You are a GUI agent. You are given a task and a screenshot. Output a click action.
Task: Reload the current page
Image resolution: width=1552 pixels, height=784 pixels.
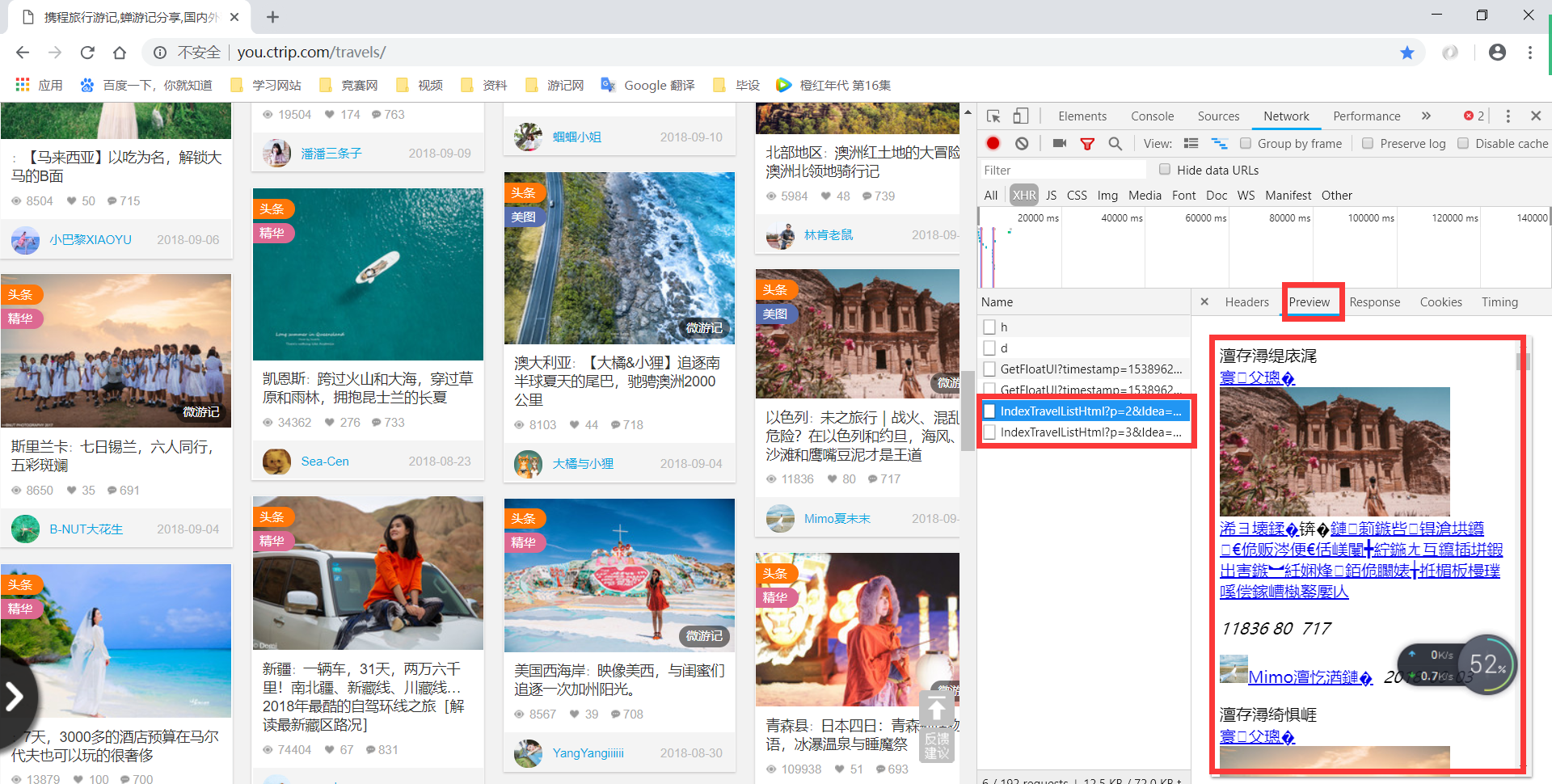pos(87,53)
